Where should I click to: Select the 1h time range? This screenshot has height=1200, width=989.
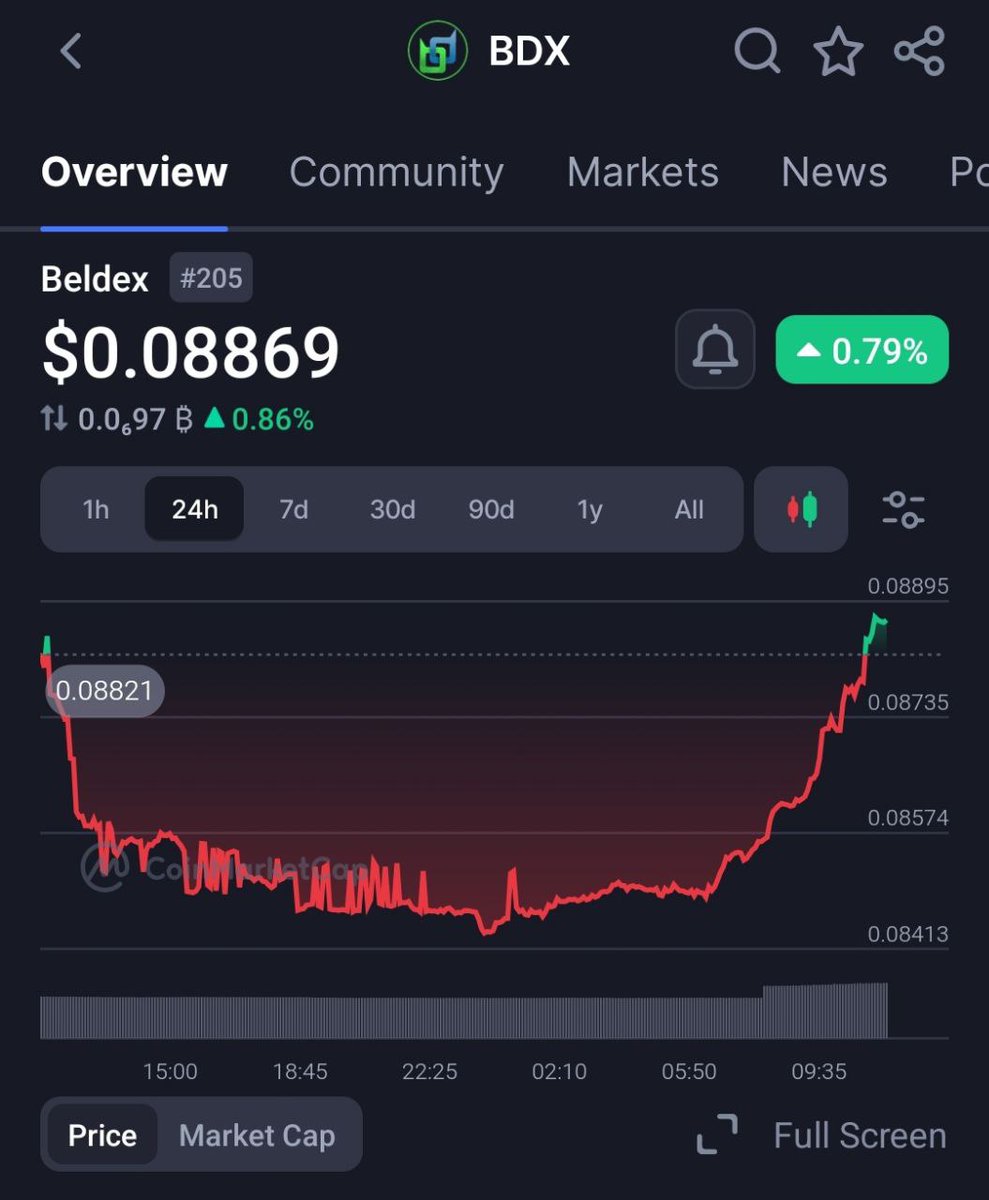point(95,509)
